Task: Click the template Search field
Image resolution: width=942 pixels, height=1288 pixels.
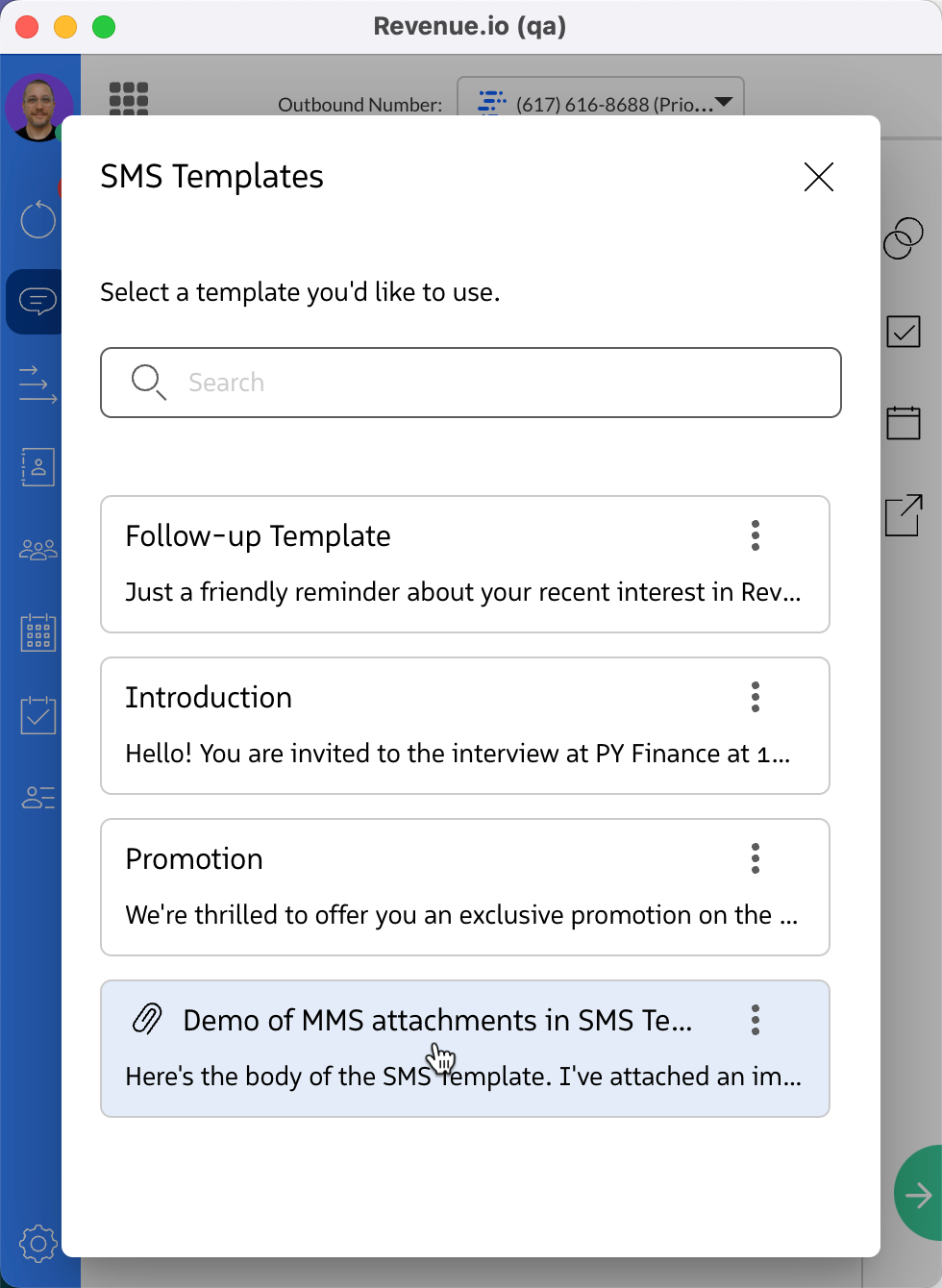Action: [x=471, y=383]
